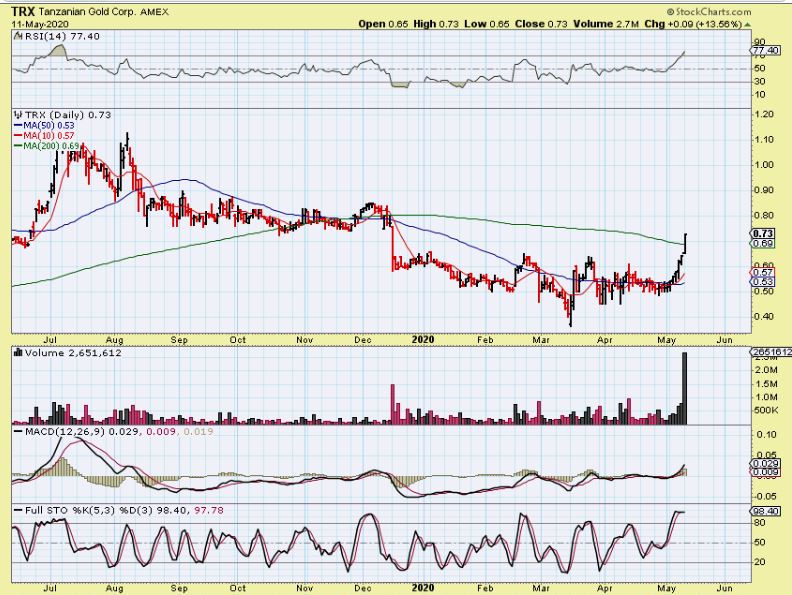The height and width of the screenshot is (595, 792).
Task: Click the -0.05 MACD axis label
Action: coord(766,496)
